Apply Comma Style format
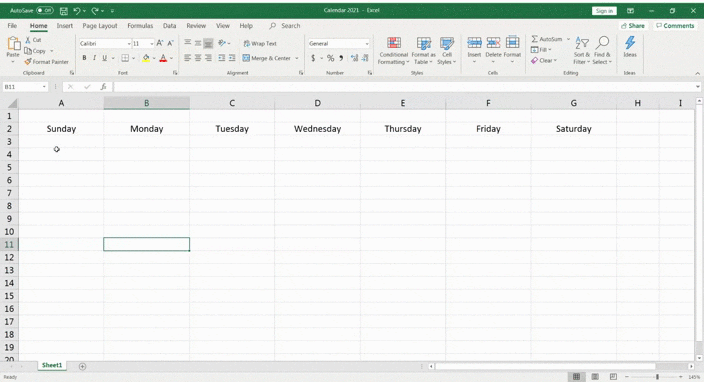The image size is (704, 382). point(341,58)
